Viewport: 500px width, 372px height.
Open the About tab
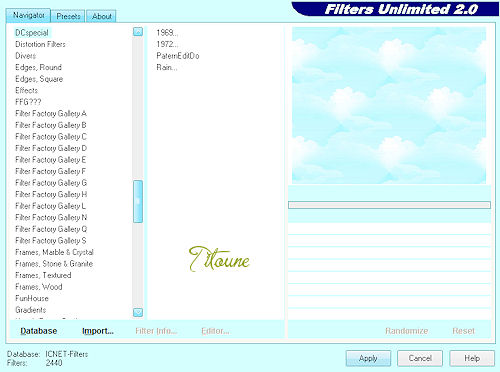coord(101,16)
